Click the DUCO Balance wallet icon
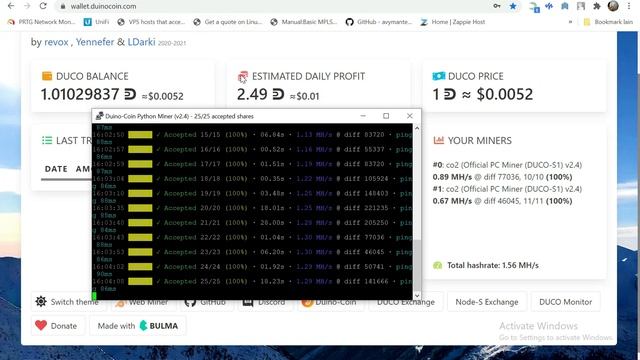This screenshot has width=640, height=360. tap(47, 76)
